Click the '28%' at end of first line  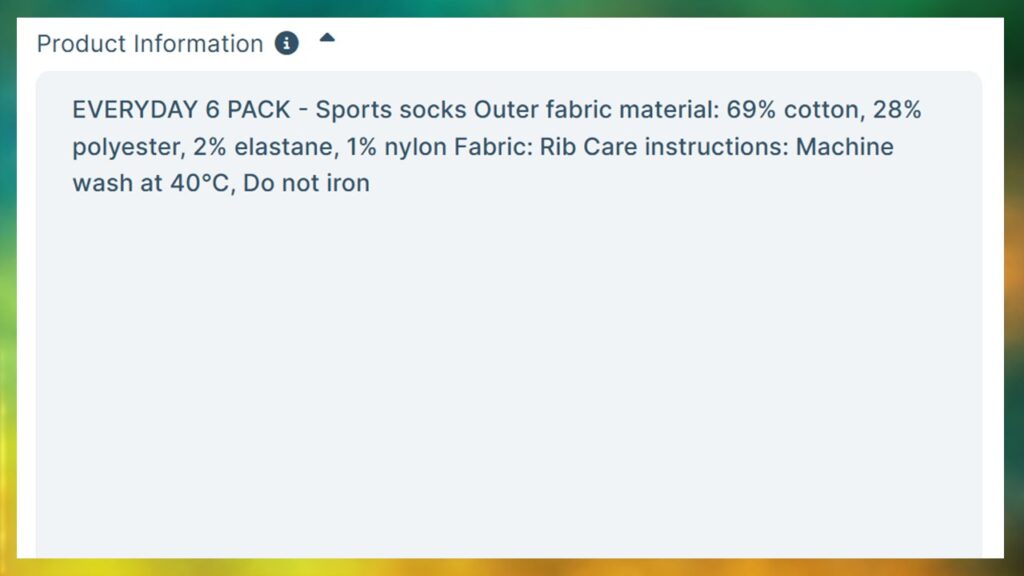click(x=897, y=109)
